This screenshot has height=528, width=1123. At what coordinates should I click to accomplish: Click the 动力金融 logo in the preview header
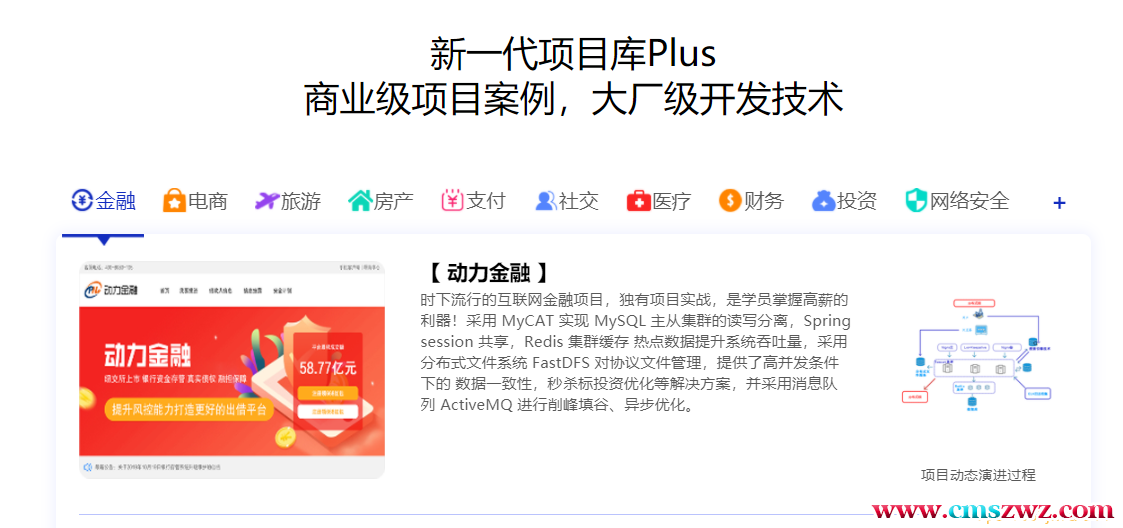click(111, 290)
